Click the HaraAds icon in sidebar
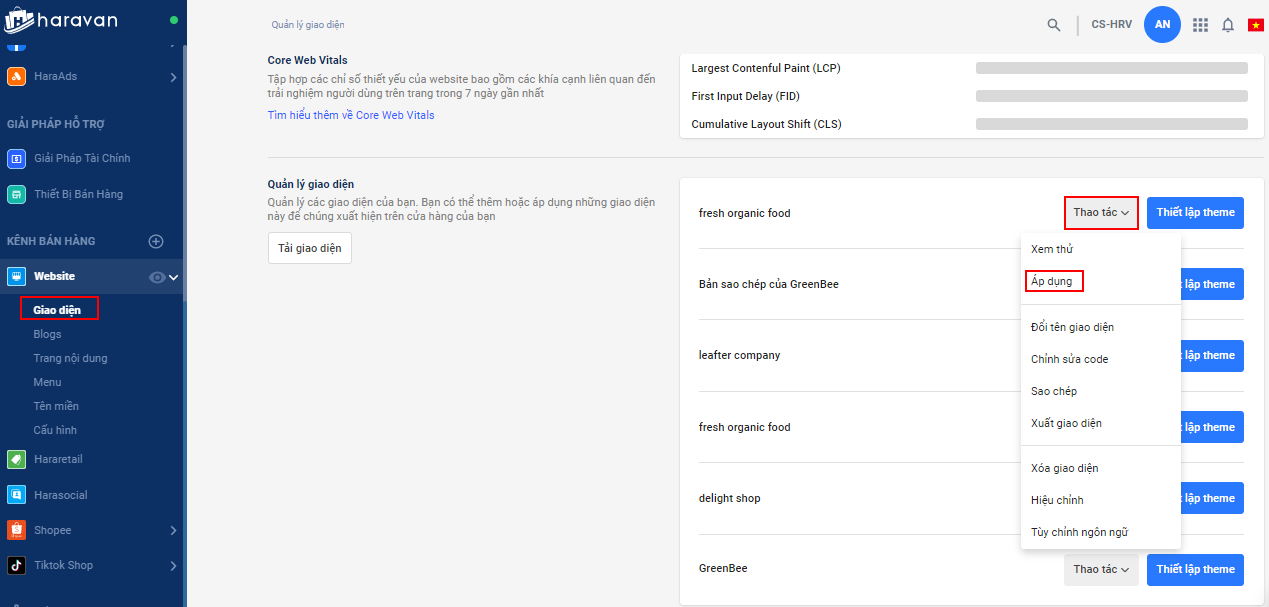The height and width of the screenshot is (607, 1269). coord(16,76)
